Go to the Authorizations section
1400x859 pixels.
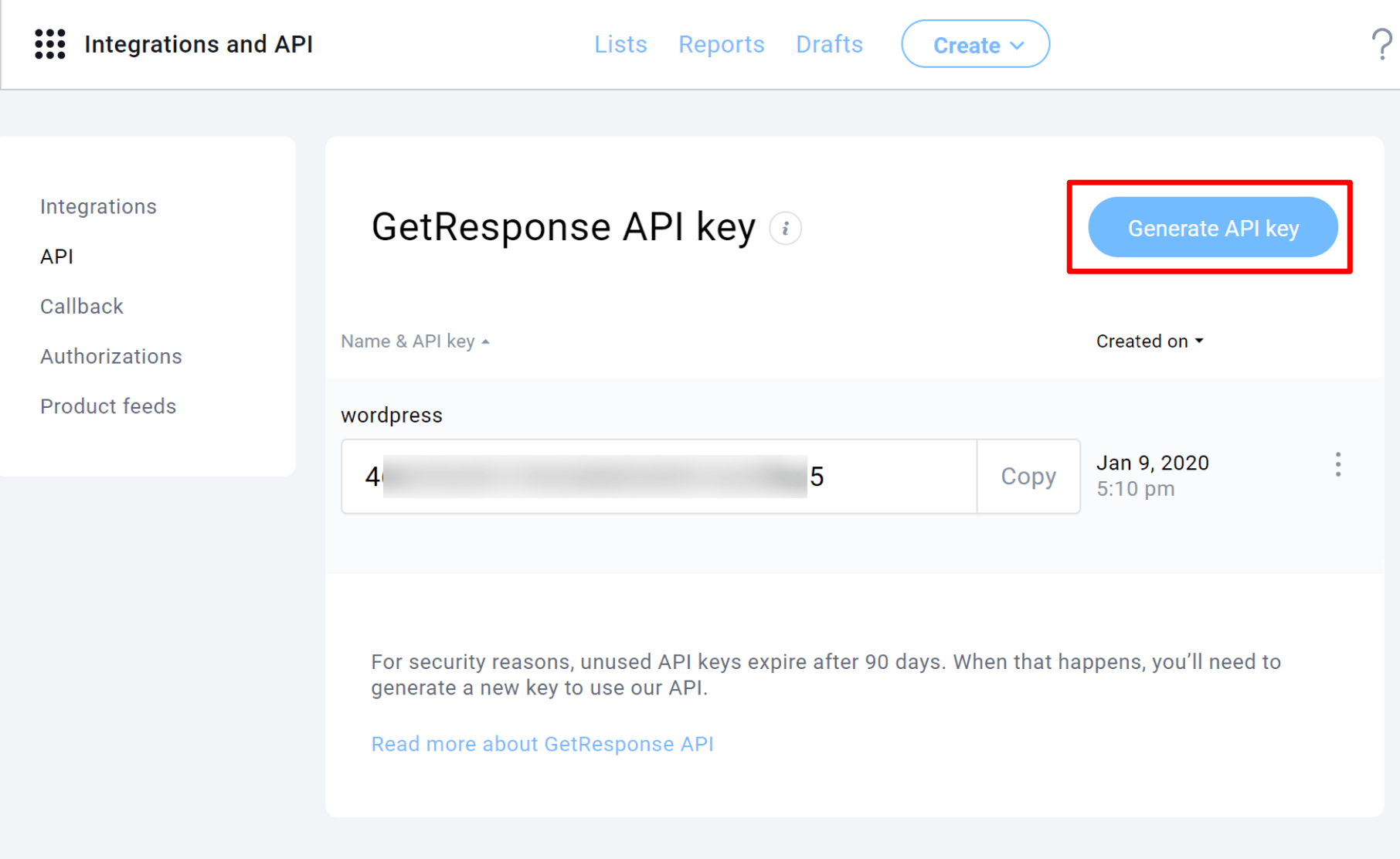coord(111,356)
